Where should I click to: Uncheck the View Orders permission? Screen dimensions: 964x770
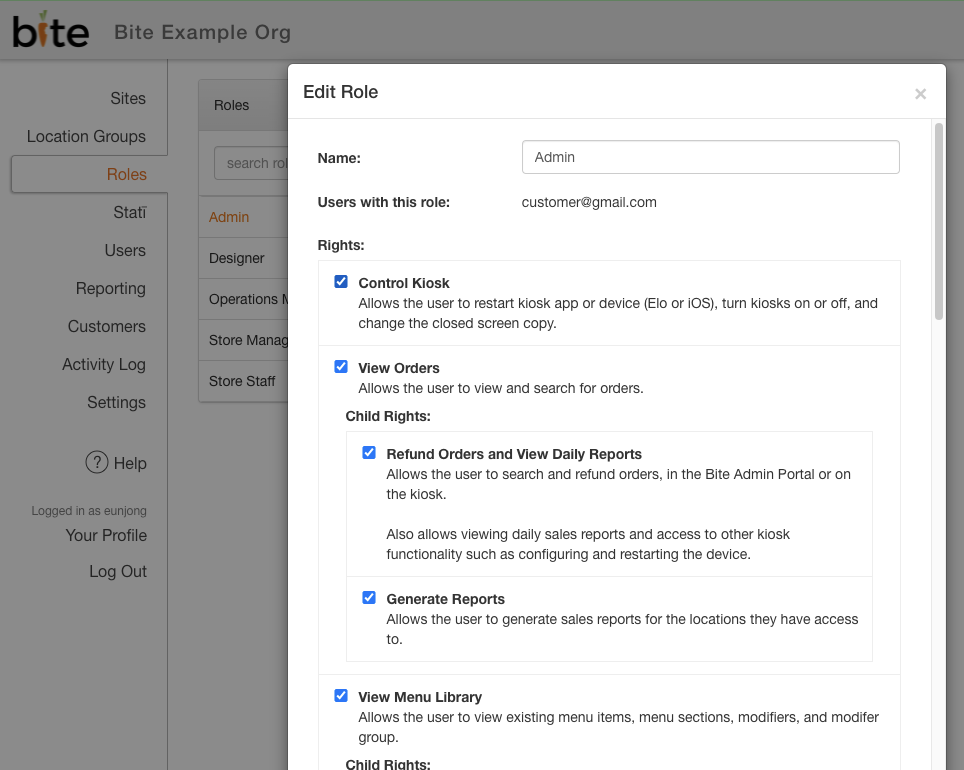tap(341, 366)
